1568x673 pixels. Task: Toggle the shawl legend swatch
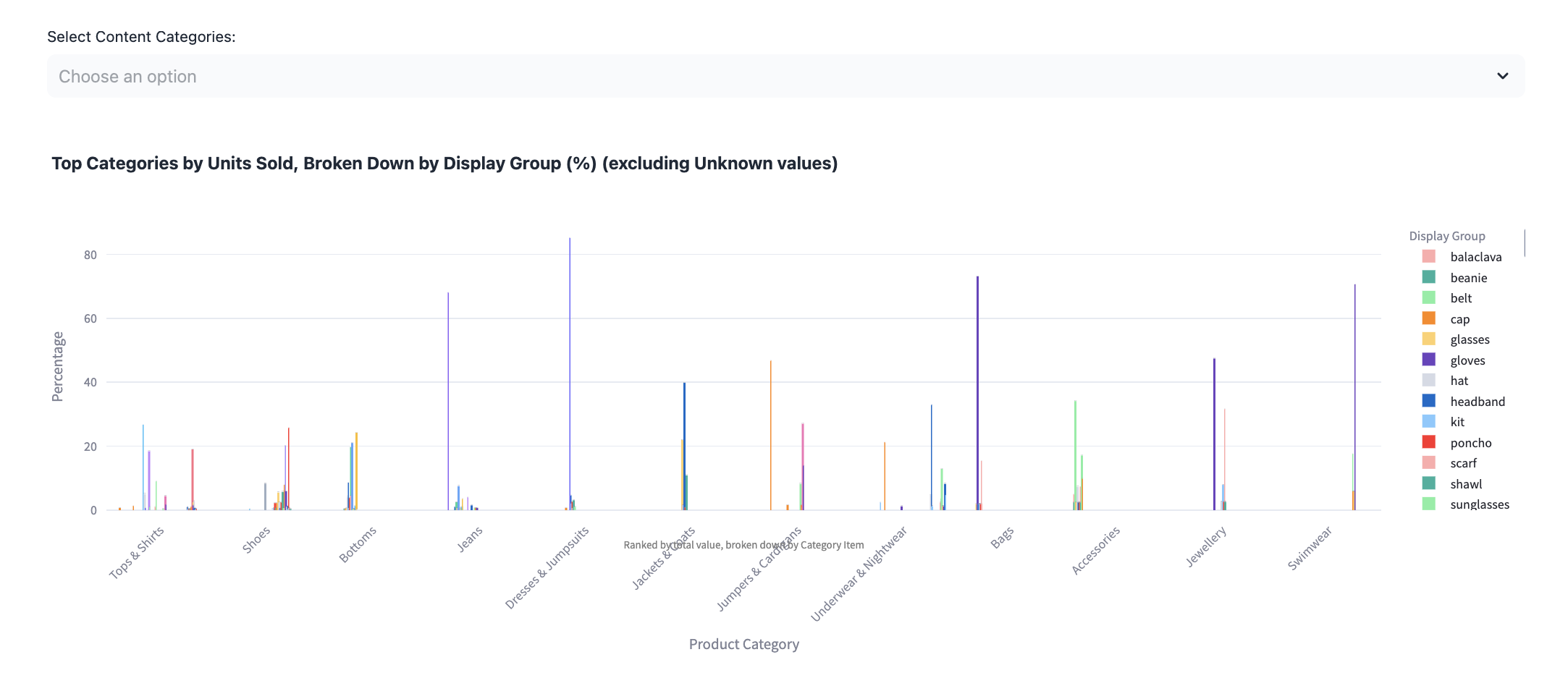[x=1428, y=483]
